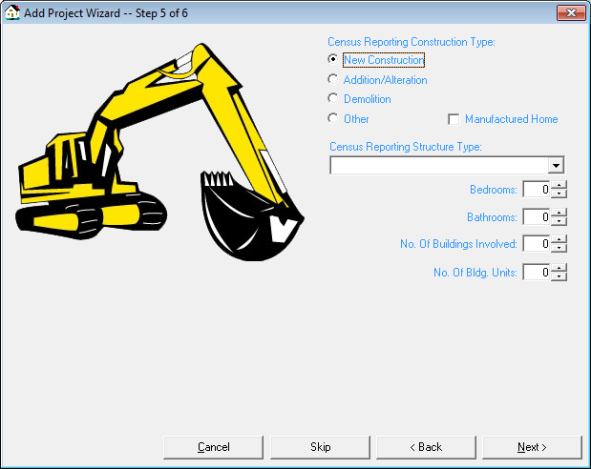Proceed with the Next button
The height and width of the screenshot is (469, 591).
[x=532, y=447]
